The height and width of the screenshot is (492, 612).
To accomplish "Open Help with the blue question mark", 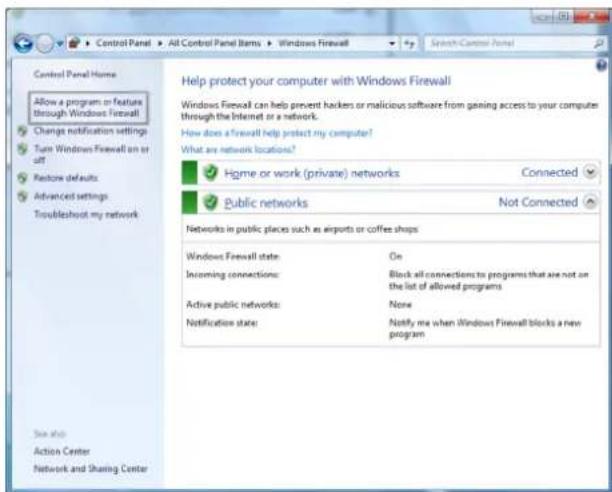I will [601, 65].
